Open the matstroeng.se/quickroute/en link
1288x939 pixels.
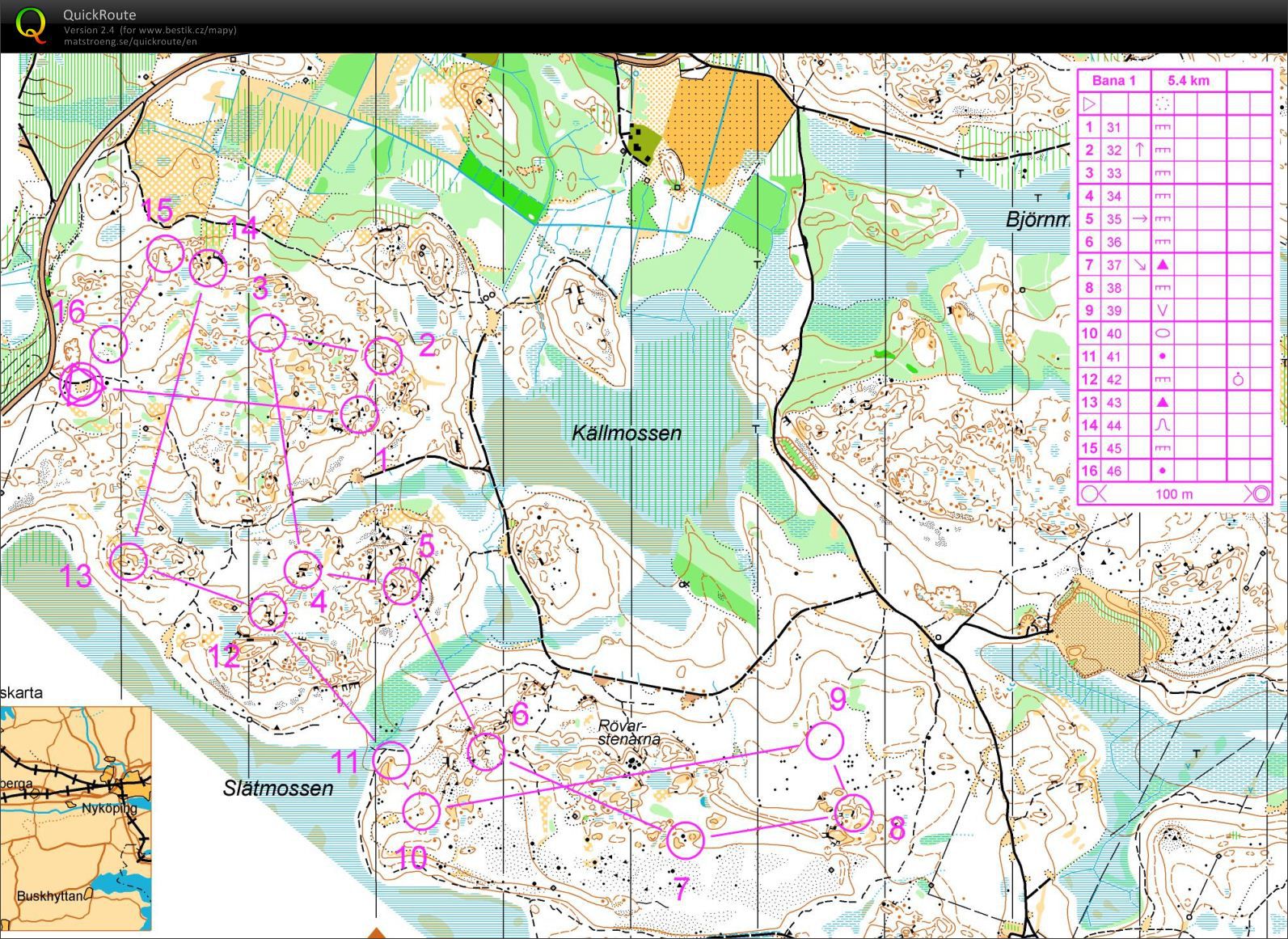tap(130, 41)
